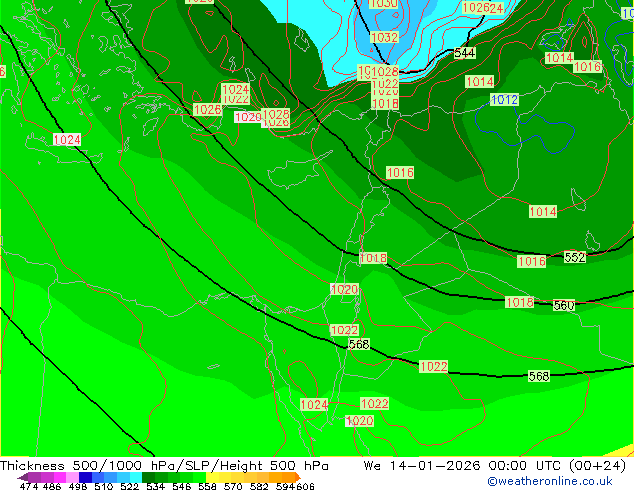Image resolution: width=634 pixels, height=490 pixels.
Task: Click the legend value 522
Action: click(129, 486)
